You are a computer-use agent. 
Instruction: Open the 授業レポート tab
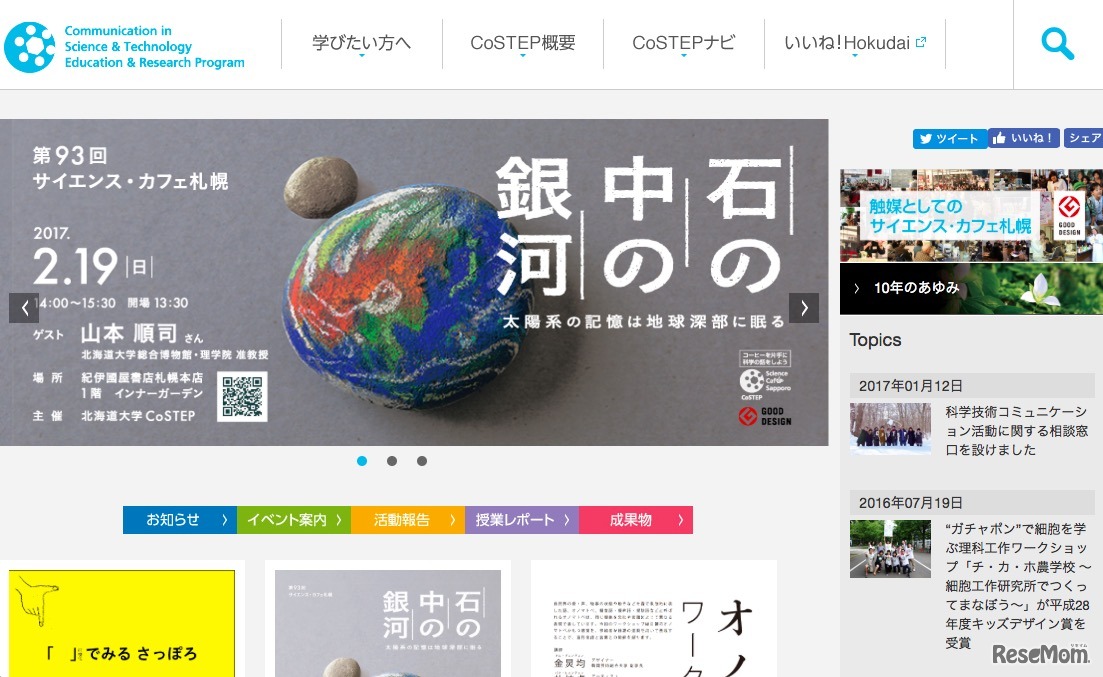tap(522, 520)
